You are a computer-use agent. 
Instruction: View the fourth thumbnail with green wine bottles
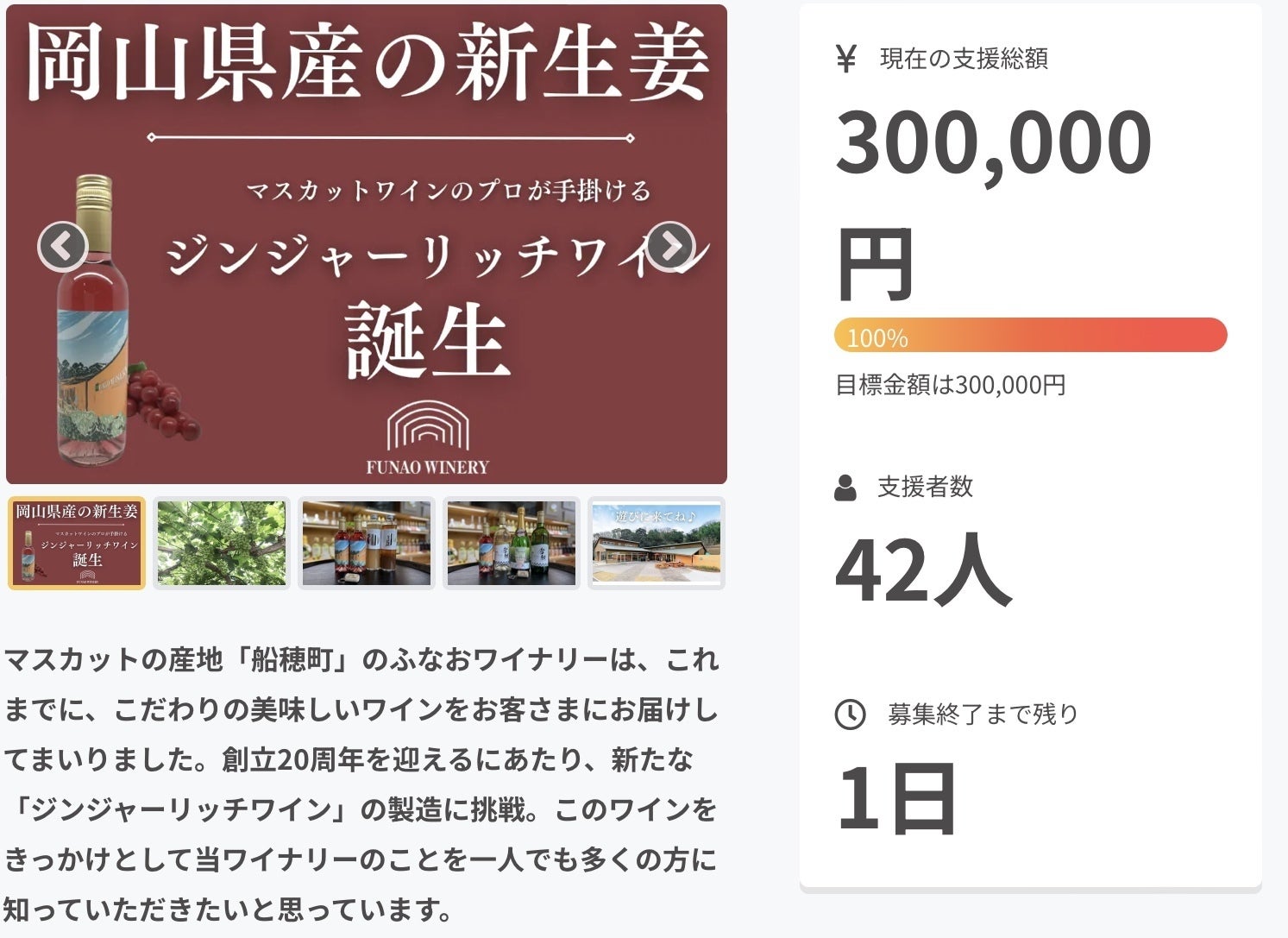pos(512,544)
